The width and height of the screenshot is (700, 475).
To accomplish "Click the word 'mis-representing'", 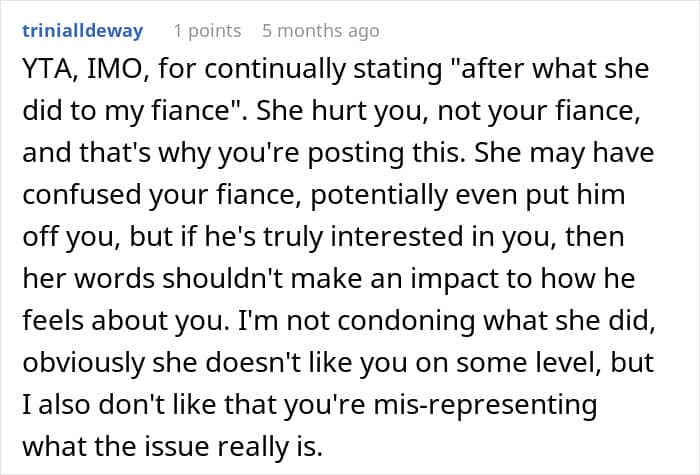I will (485, 405).
